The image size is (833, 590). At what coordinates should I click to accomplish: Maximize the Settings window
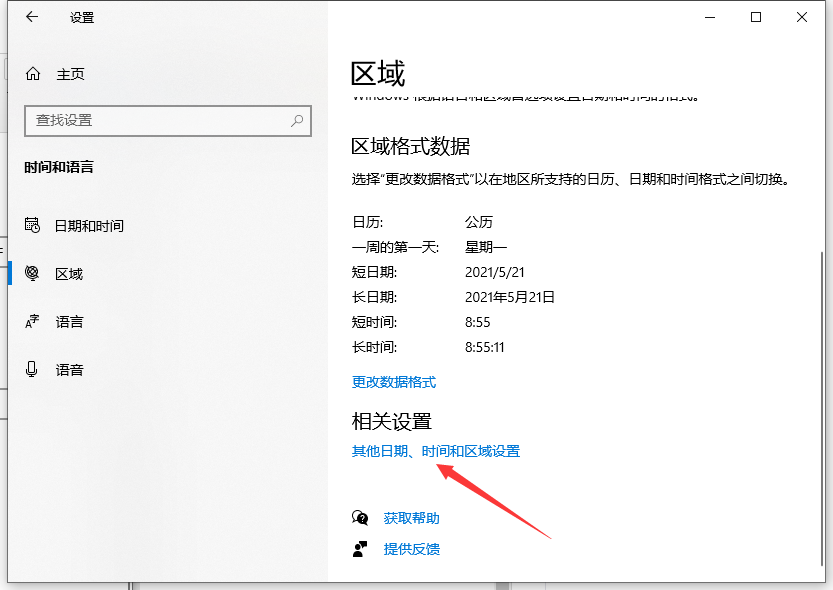point(756,18)
